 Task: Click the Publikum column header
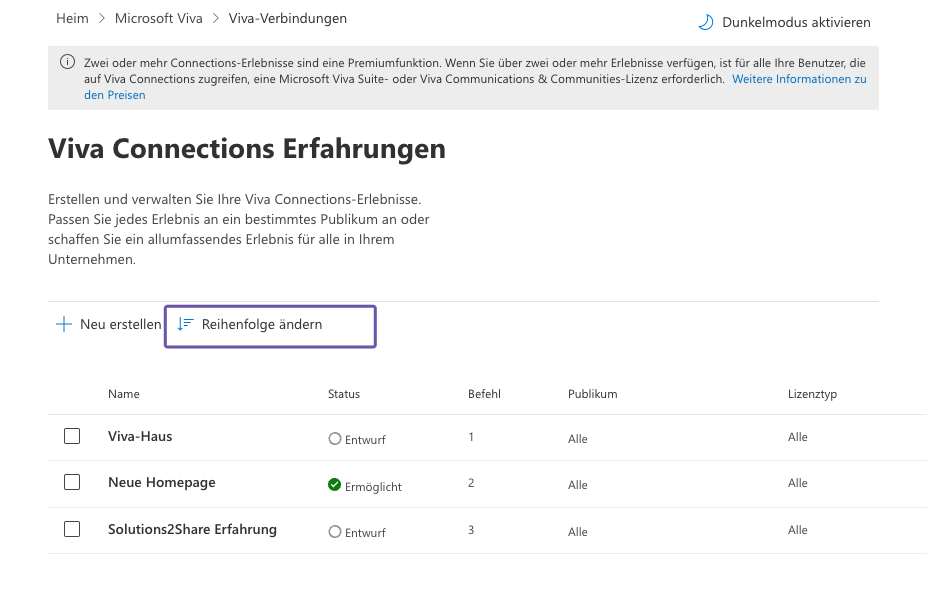pyautogui.click(x=592, y=394)
